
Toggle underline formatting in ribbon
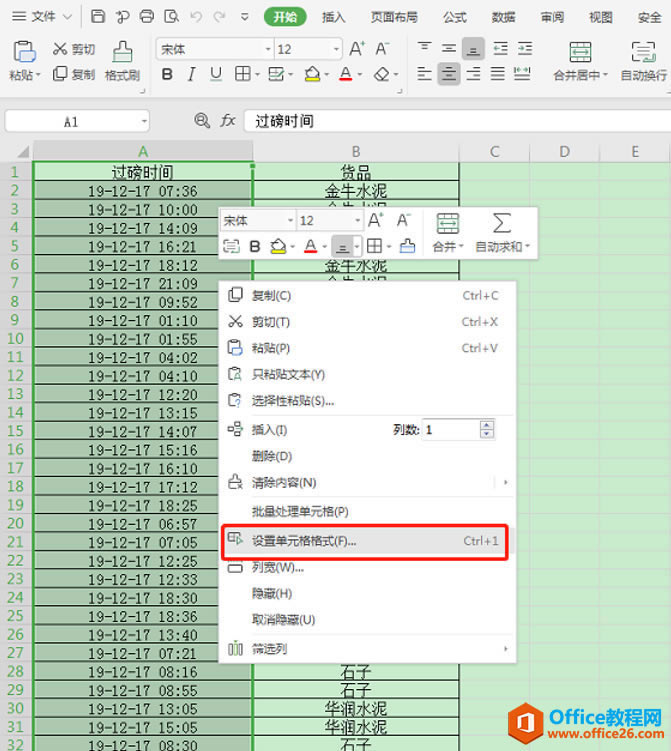point(216,74)
